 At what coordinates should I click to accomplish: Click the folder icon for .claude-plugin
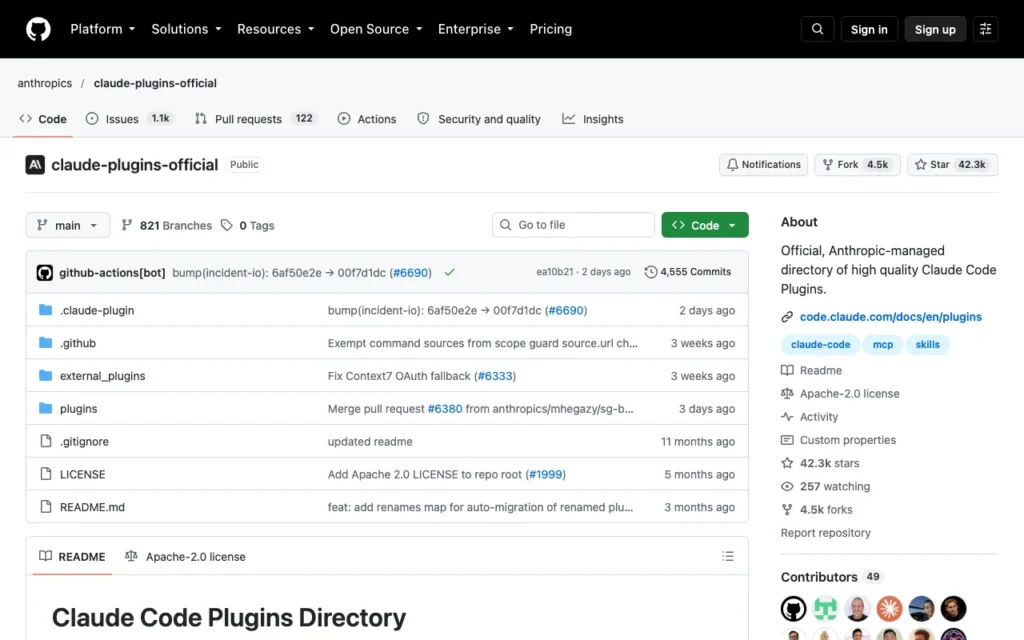tap(45, 310)
